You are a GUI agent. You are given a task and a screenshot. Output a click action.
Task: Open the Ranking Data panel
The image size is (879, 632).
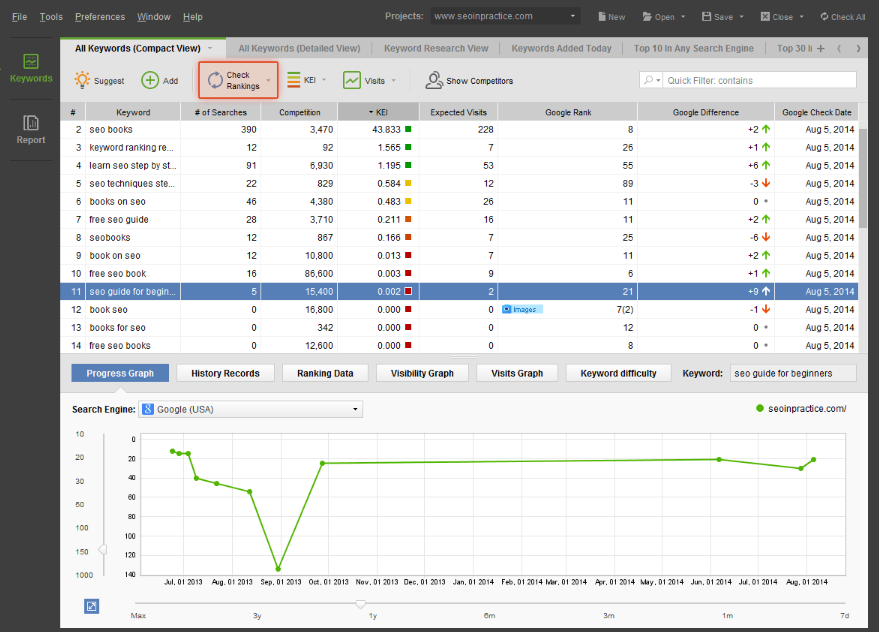pyautogui.click(x=325, y=373)
